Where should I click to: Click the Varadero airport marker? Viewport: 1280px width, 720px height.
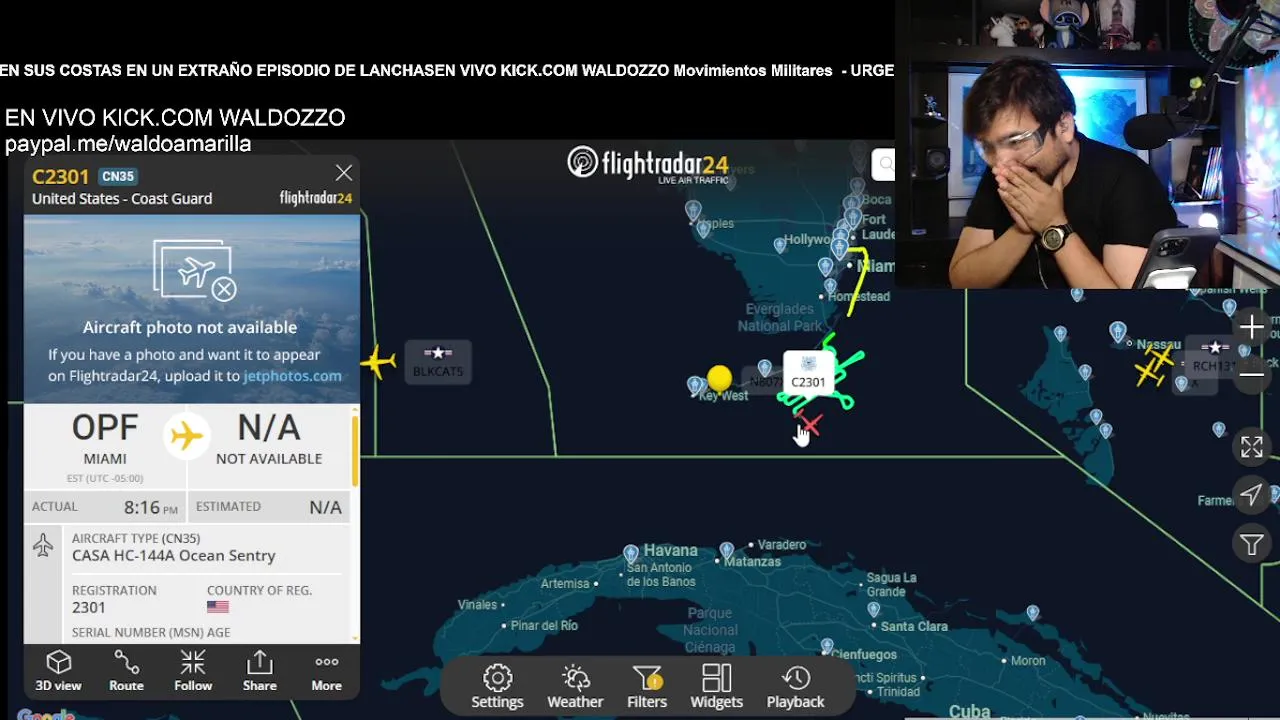click(727, 550)
